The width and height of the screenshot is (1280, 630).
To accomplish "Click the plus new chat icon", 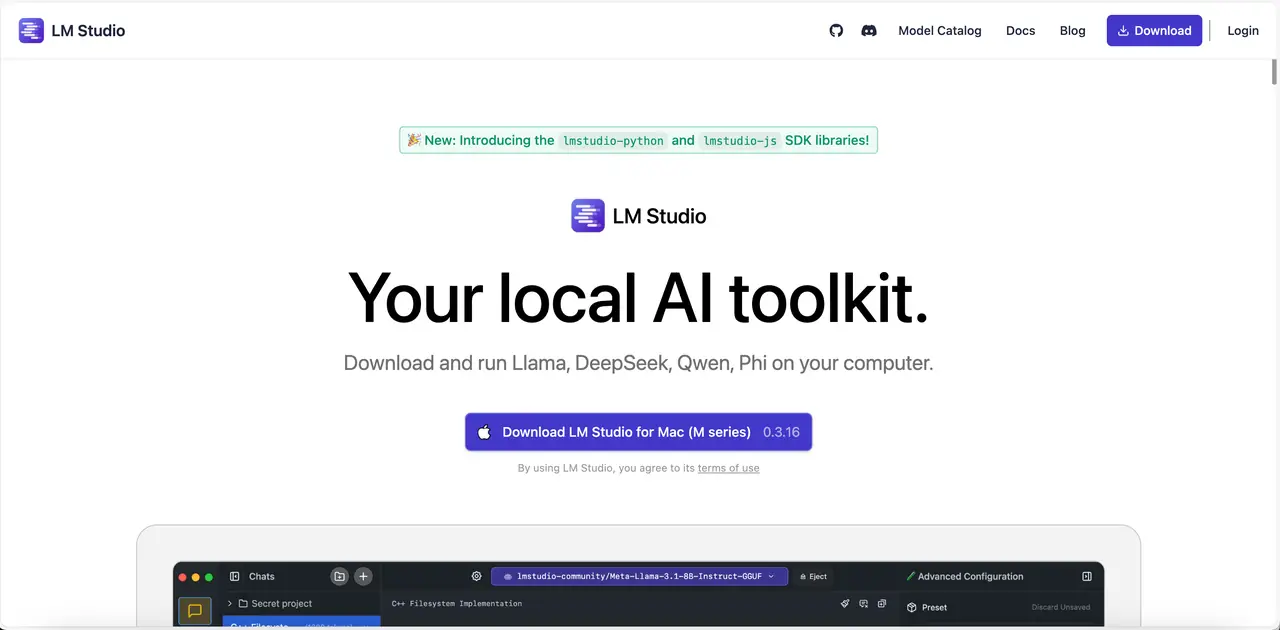I will (363, 576).
